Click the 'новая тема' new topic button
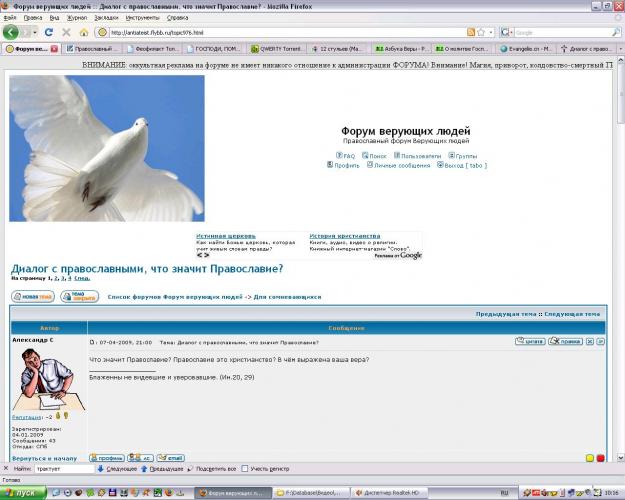625x500 pixels. (x=32, y=297)
